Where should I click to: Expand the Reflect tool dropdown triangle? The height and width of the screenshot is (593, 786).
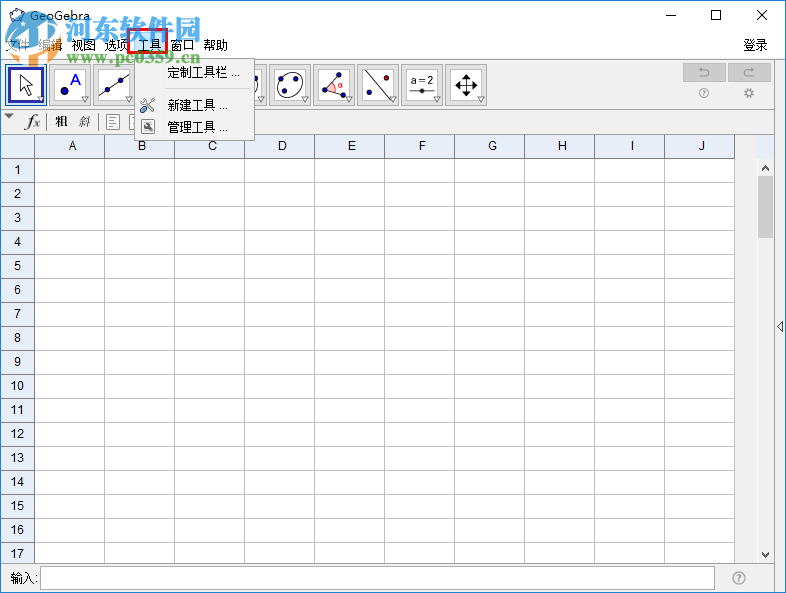(393, 99)
